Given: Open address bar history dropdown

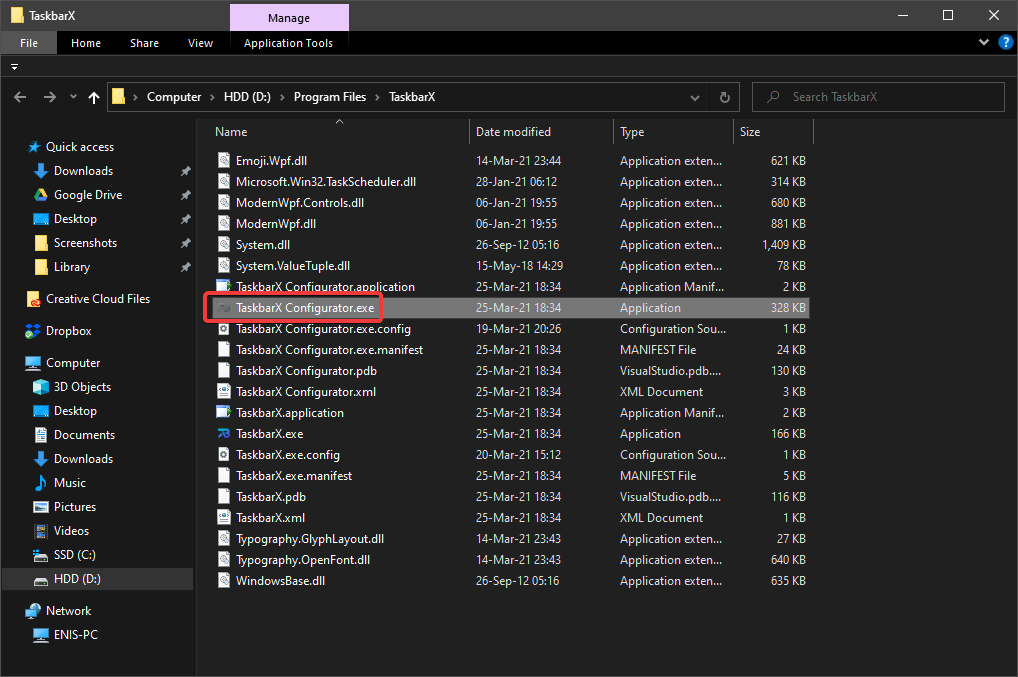Looking at the screenshot, I should click(696, 97).
